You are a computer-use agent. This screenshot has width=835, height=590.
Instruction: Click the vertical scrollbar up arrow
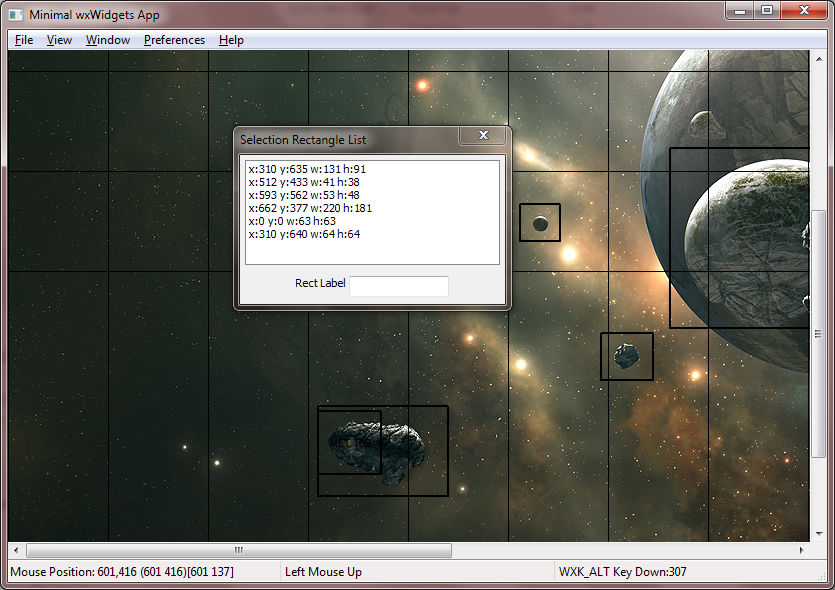pyautogui.click(x=818, y=59)
